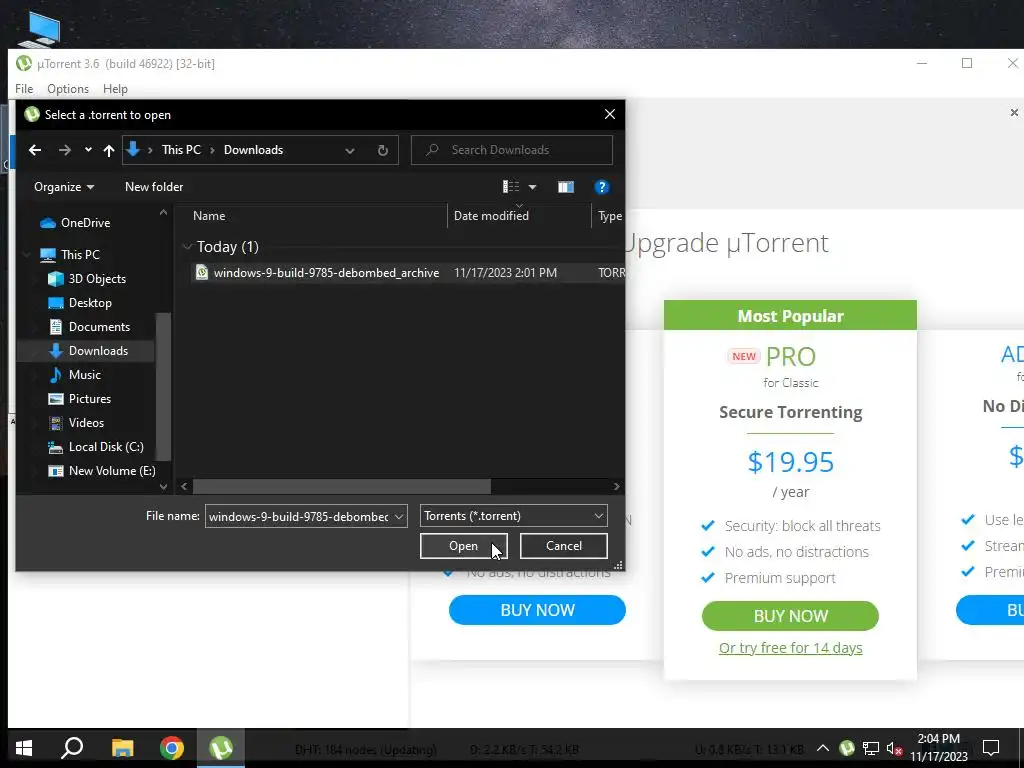This screenshot has width=1024, height=768.
Task: Click µTorrent icon in system tray
Action: point(847,748)
